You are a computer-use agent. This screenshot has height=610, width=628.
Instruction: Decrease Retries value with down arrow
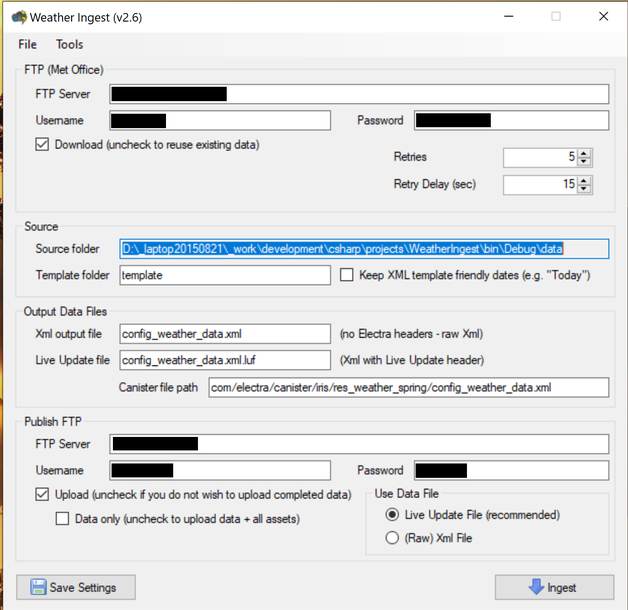click(585, 162)
